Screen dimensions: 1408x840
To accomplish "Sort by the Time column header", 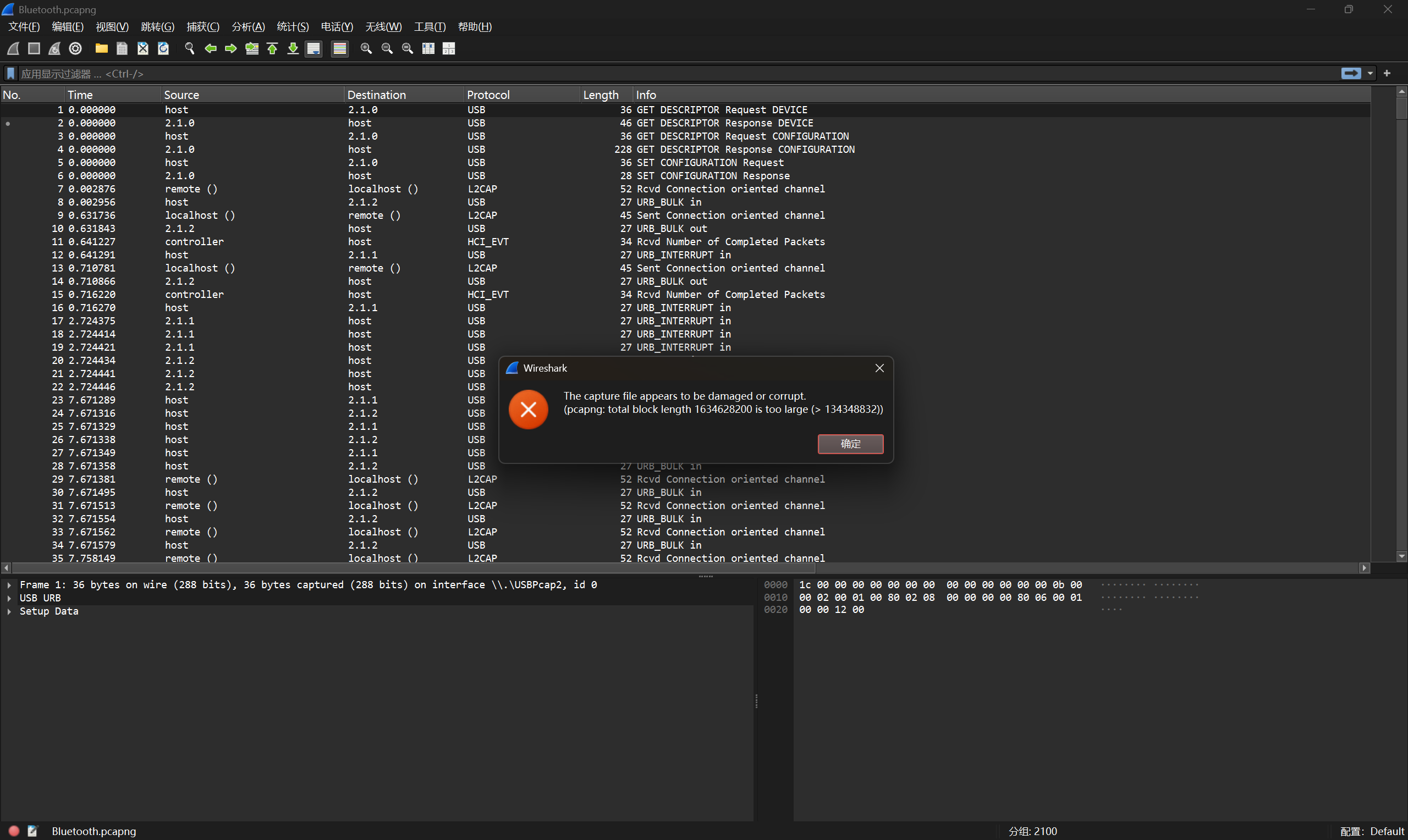I will point(113,95).
